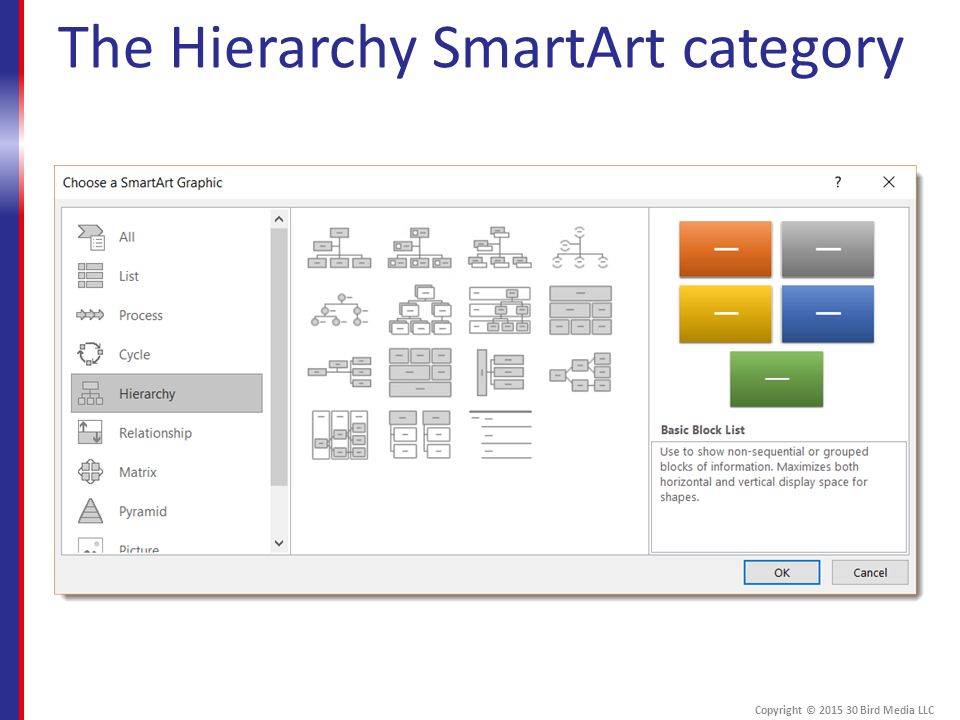Open the Pyramid category
Image resolution: width=960 pixels, height=720 pixels.
[x=167, y=511]
